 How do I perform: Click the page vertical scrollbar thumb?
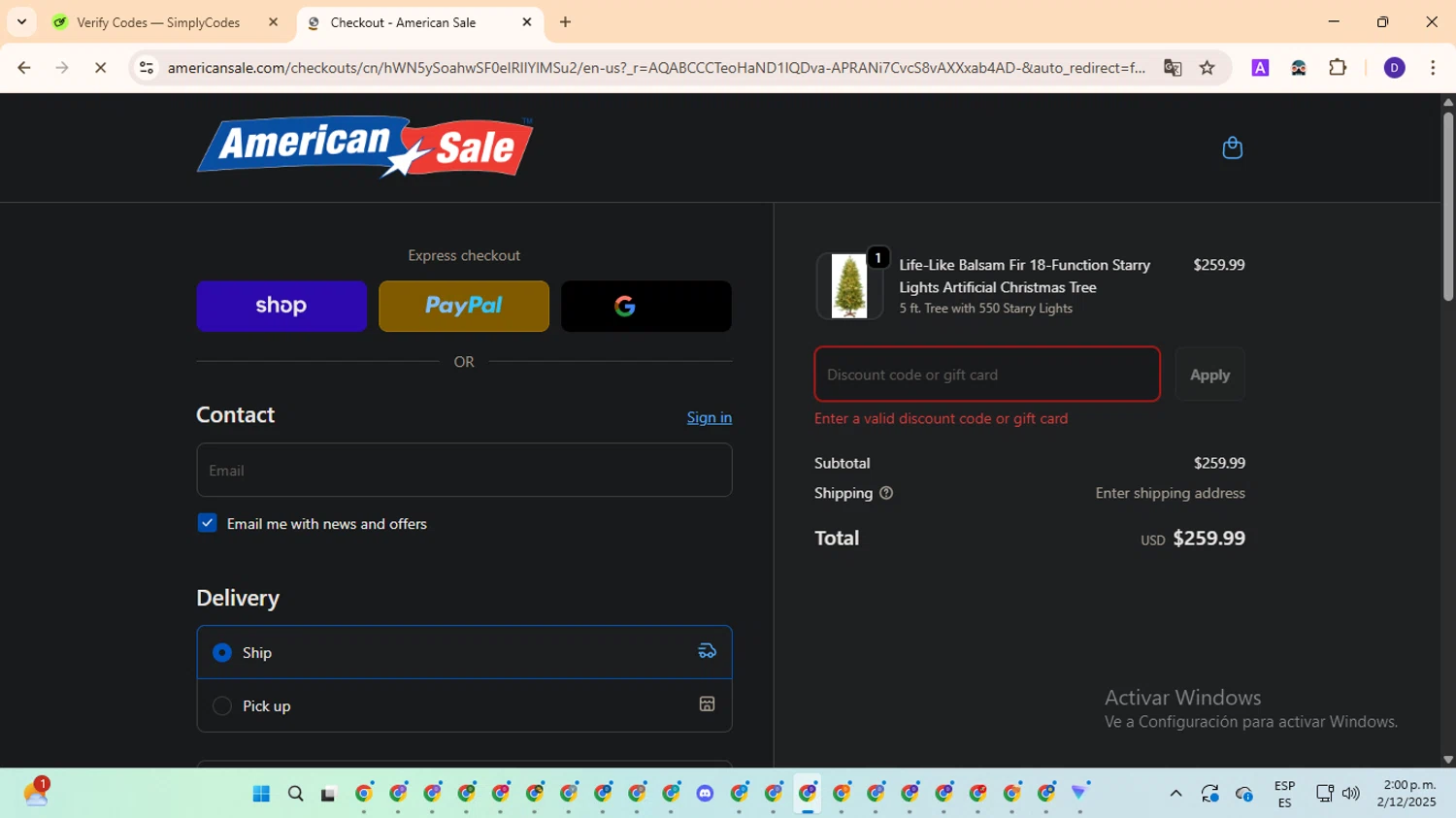point(1447,206)
